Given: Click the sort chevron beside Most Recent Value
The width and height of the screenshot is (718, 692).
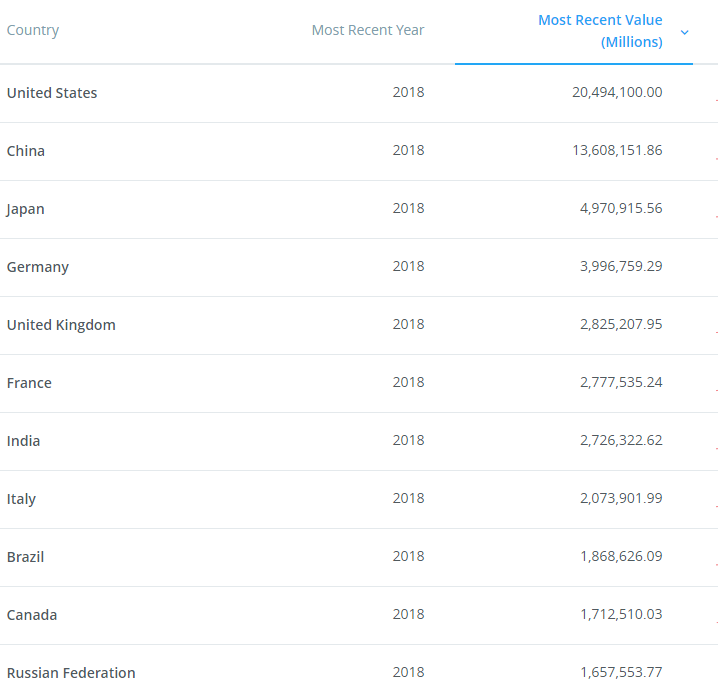Looking at the screenshot, I should 684,32.
